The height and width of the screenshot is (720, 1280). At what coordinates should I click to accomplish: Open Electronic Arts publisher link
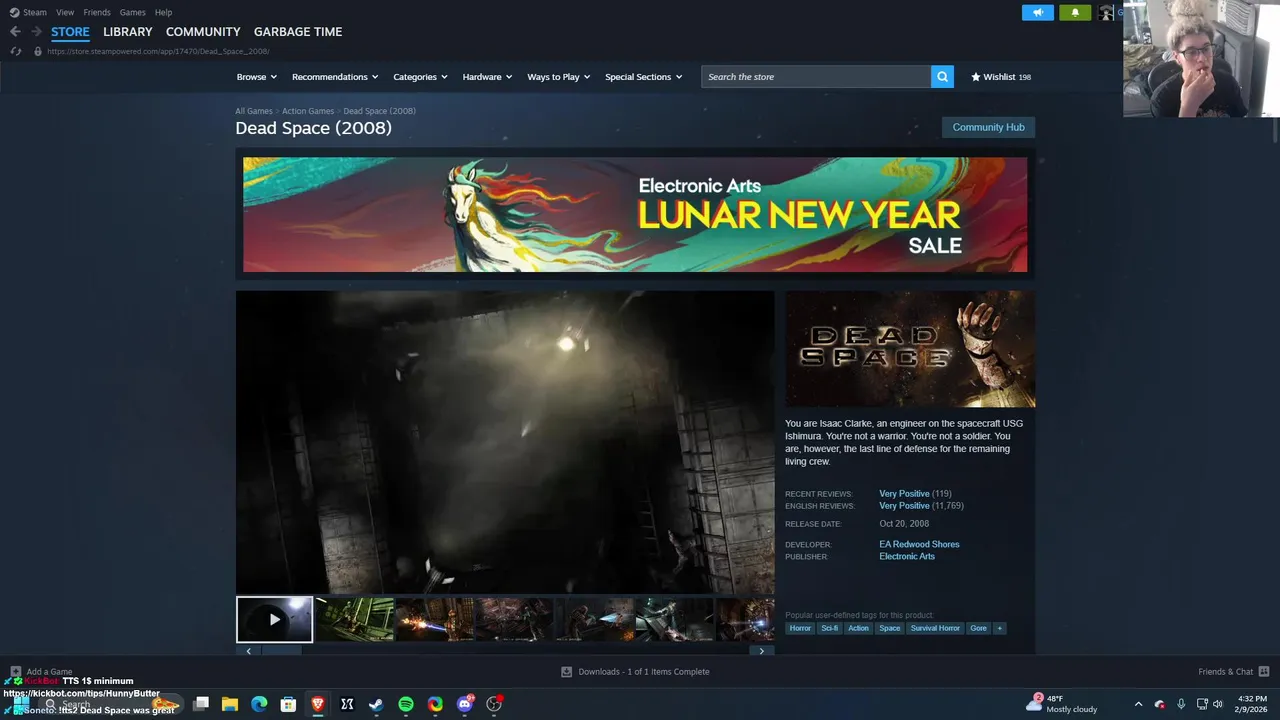907,556
